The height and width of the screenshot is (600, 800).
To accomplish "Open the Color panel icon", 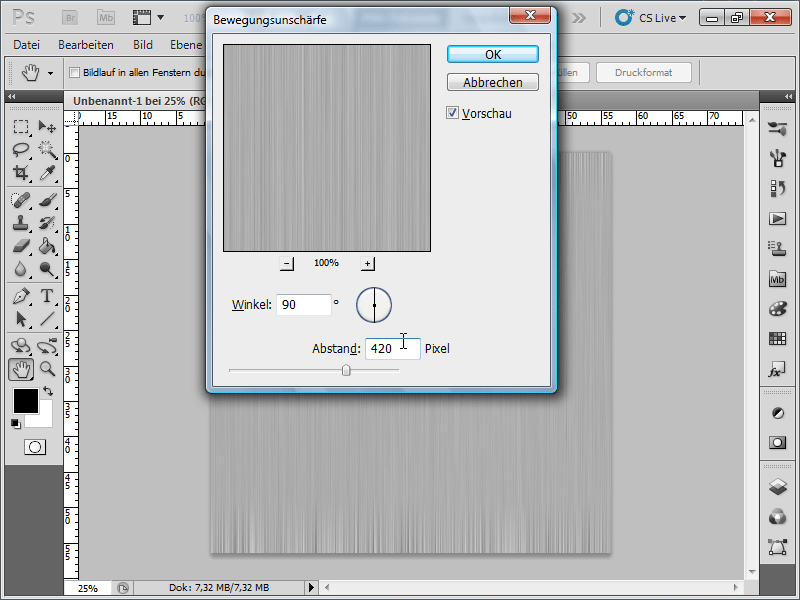I will click(777, 309).
